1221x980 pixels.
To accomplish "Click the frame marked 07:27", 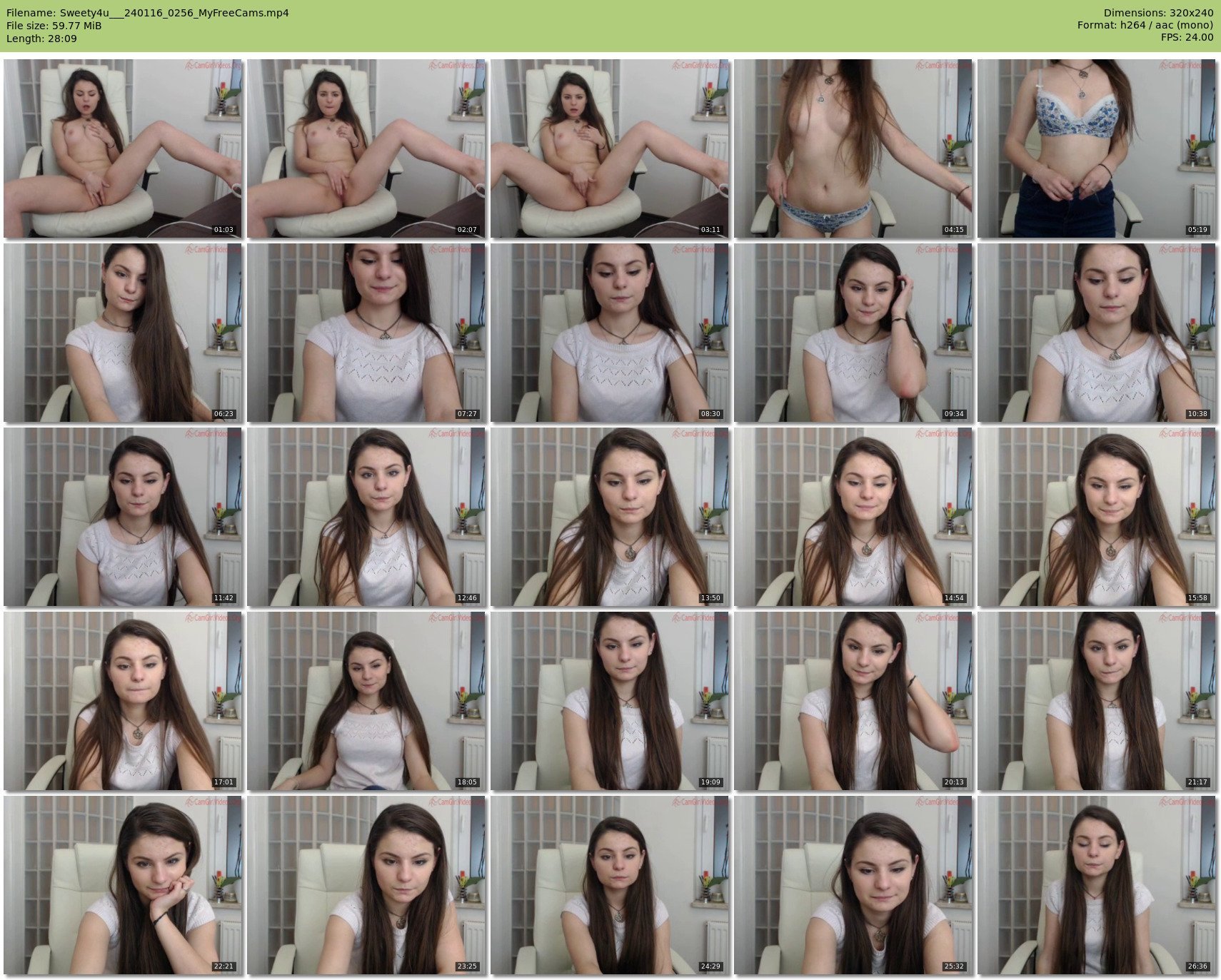I will [x=366, y=333].
